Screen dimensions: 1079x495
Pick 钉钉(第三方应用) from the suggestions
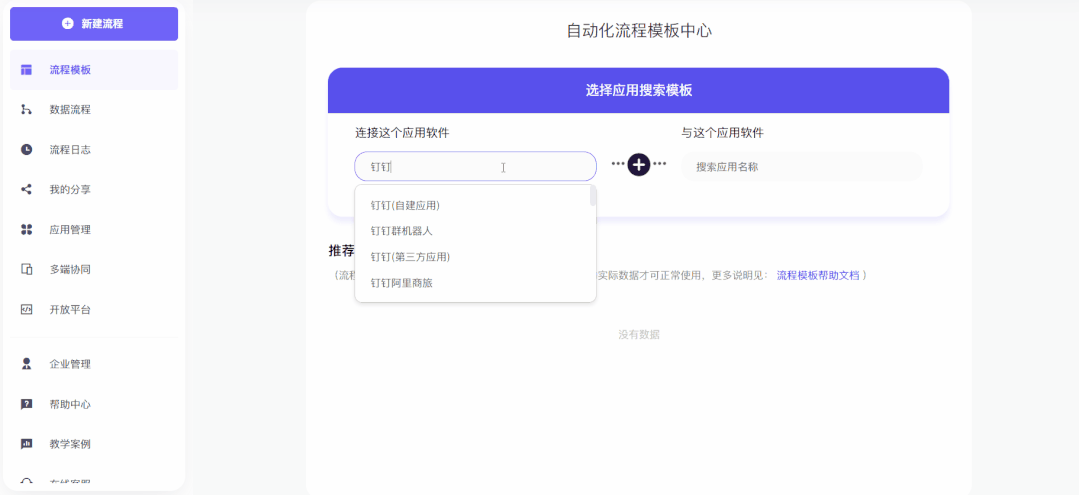point(410,257)
